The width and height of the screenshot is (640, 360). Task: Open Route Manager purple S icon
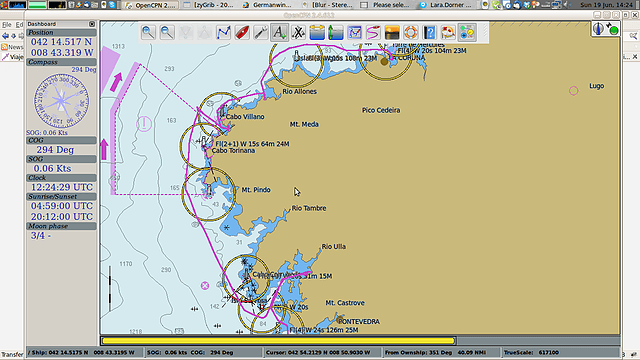point(373,32)
